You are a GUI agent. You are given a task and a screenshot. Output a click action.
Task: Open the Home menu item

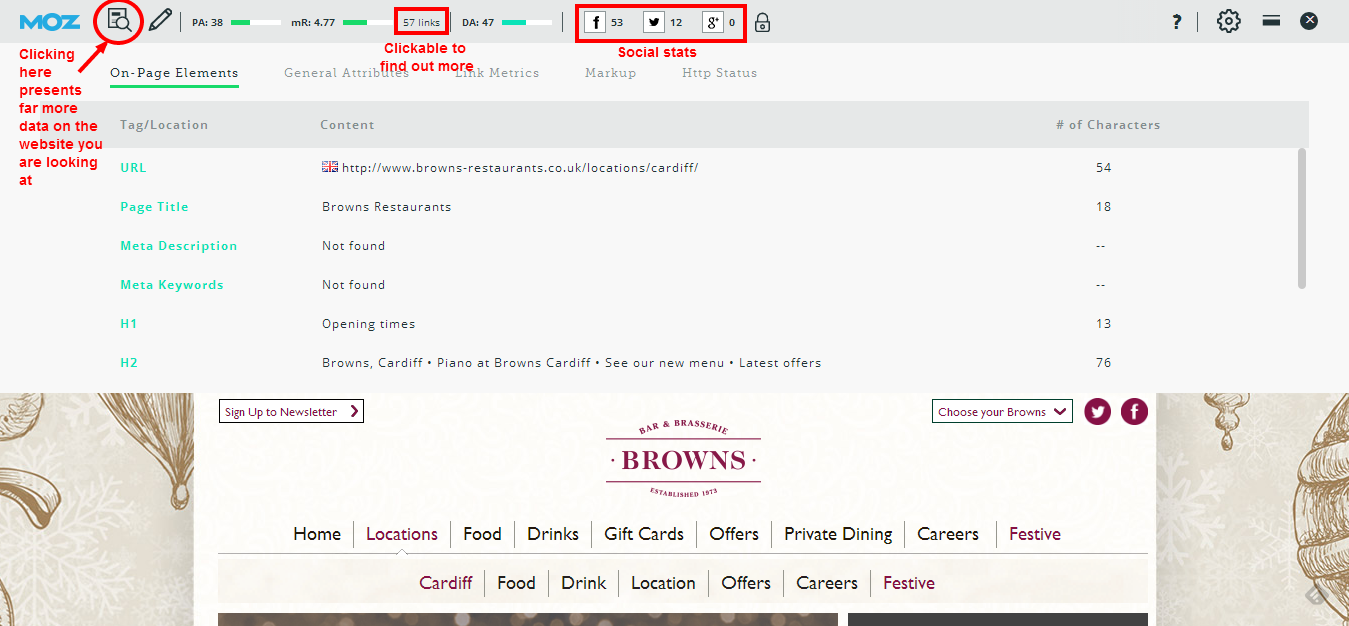[317, 534]
